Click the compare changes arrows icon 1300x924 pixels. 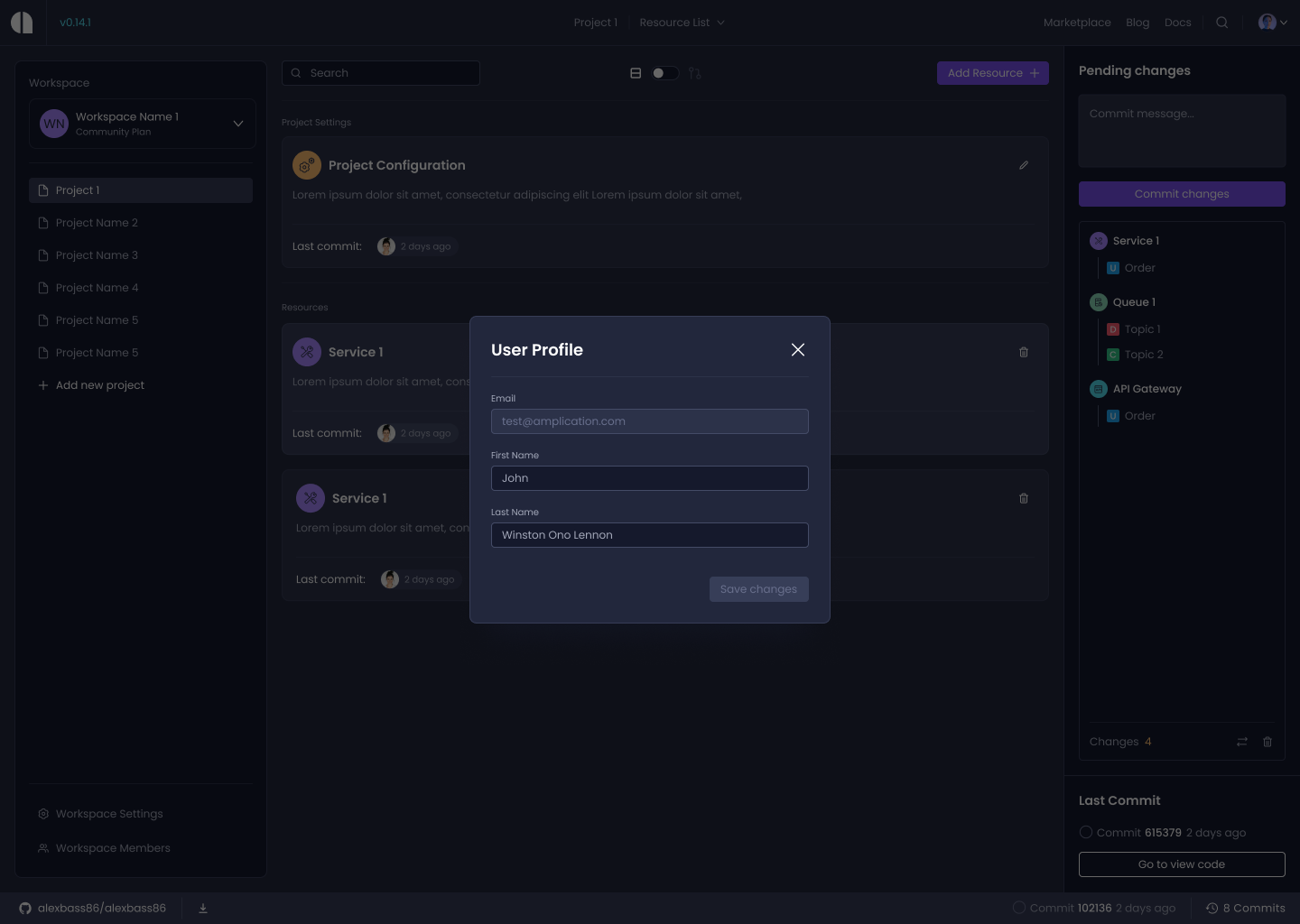(1242, 742)
